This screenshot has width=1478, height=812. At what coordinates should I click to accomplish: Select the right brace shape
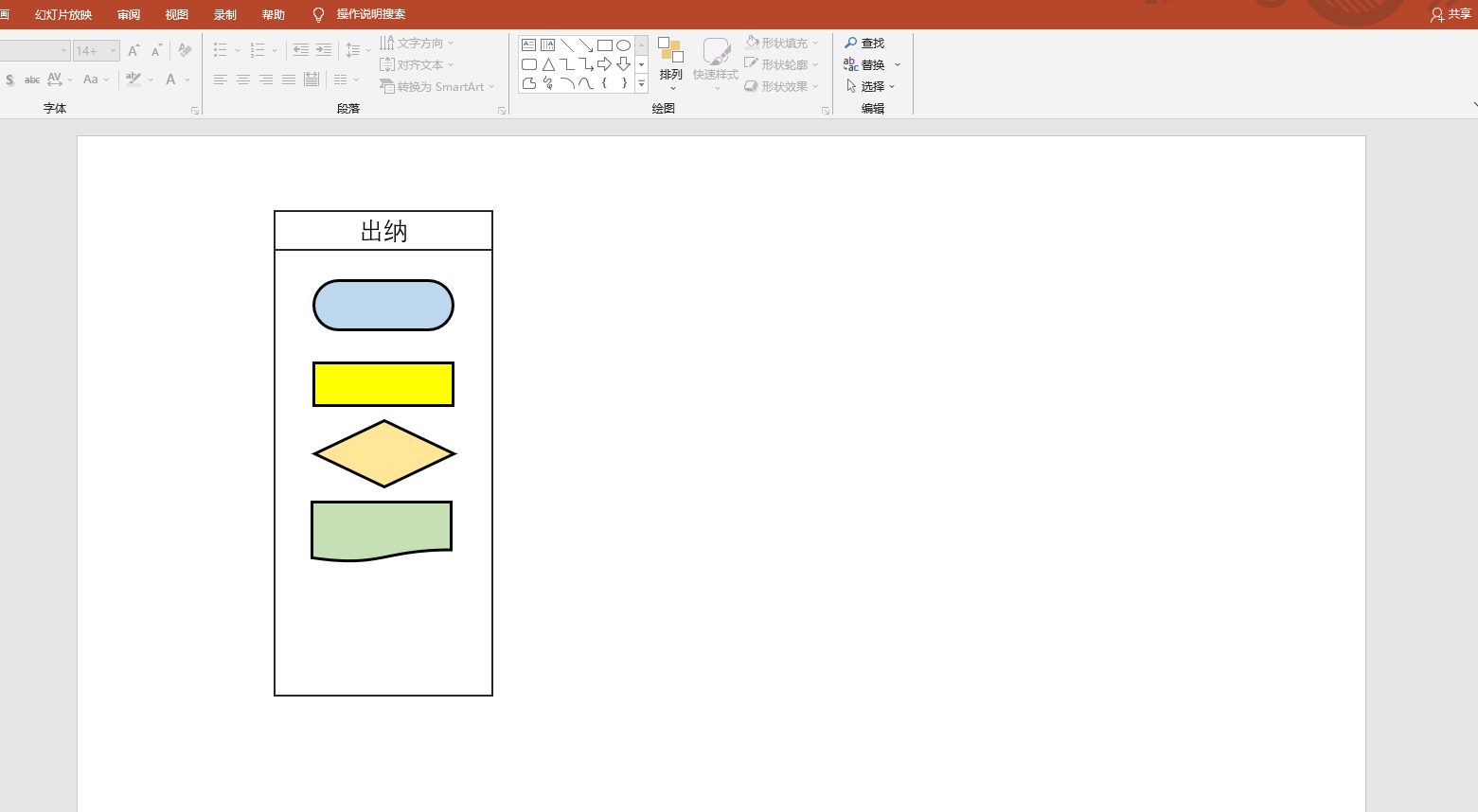click(623, 83)
